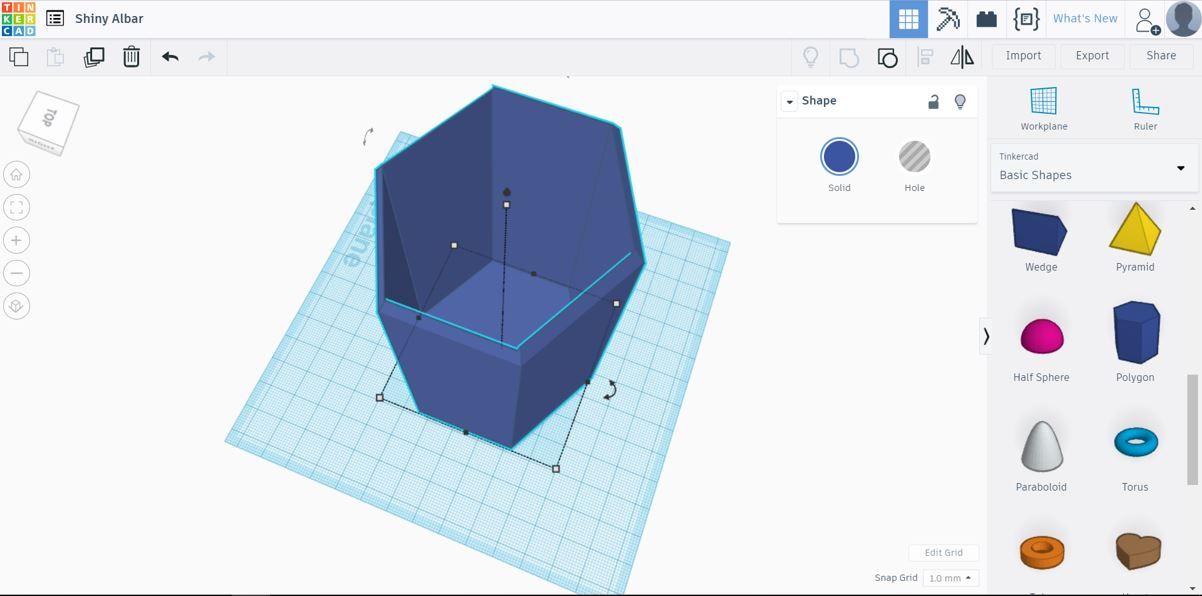The height and width of the screenshot is (596, 1202).
Task: Toggle shape visibility with the lightbulb
Action: coord(960,101)
